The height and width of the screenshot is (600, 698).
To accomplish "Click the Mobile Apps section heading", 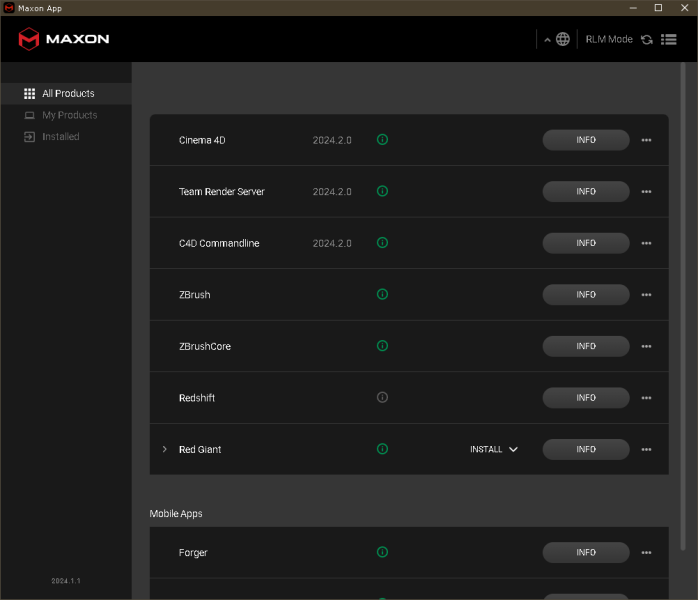I will point(176,514).
